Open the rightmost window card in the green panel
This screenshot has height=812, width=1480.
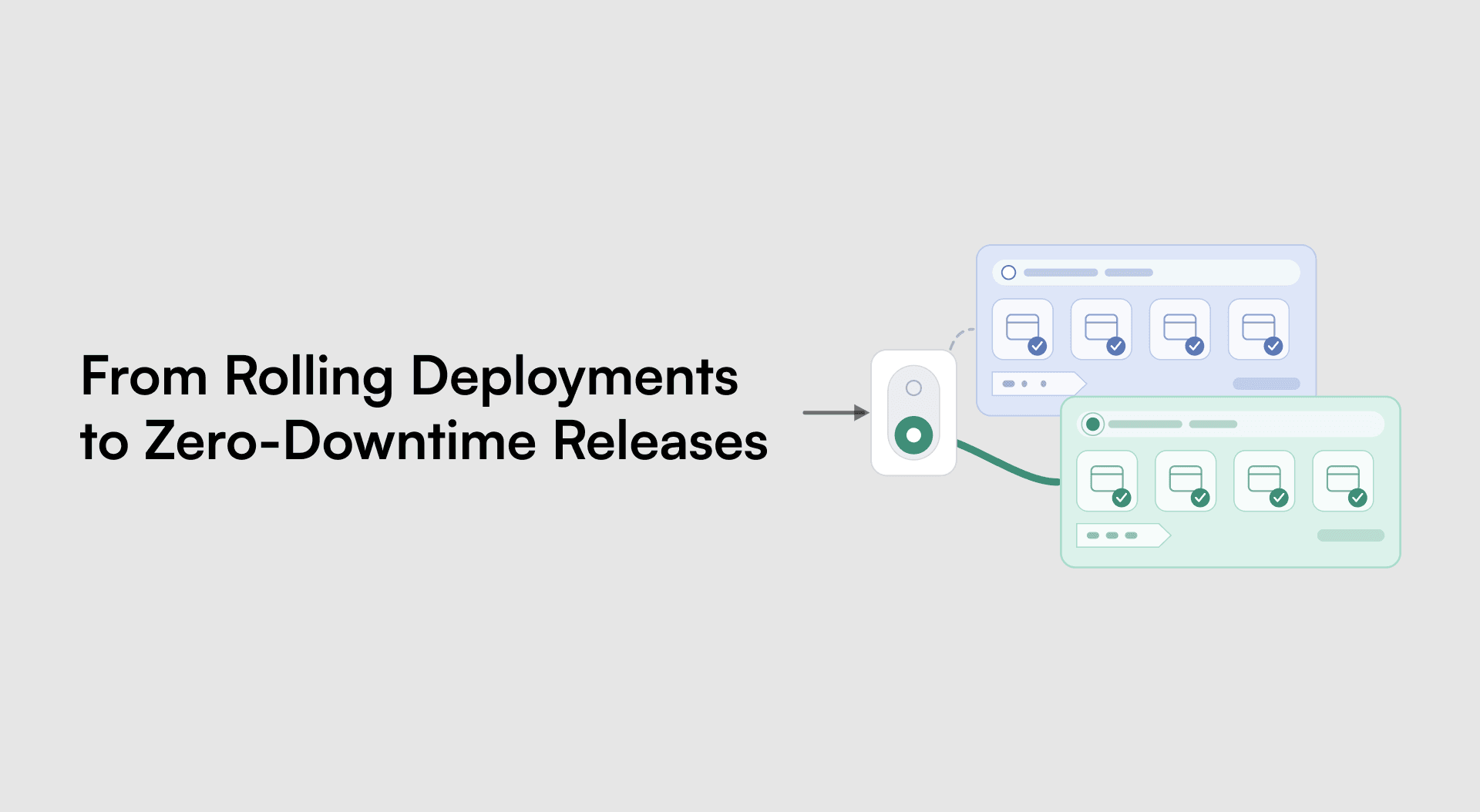pyautogui.click(x=1343, y=481)
